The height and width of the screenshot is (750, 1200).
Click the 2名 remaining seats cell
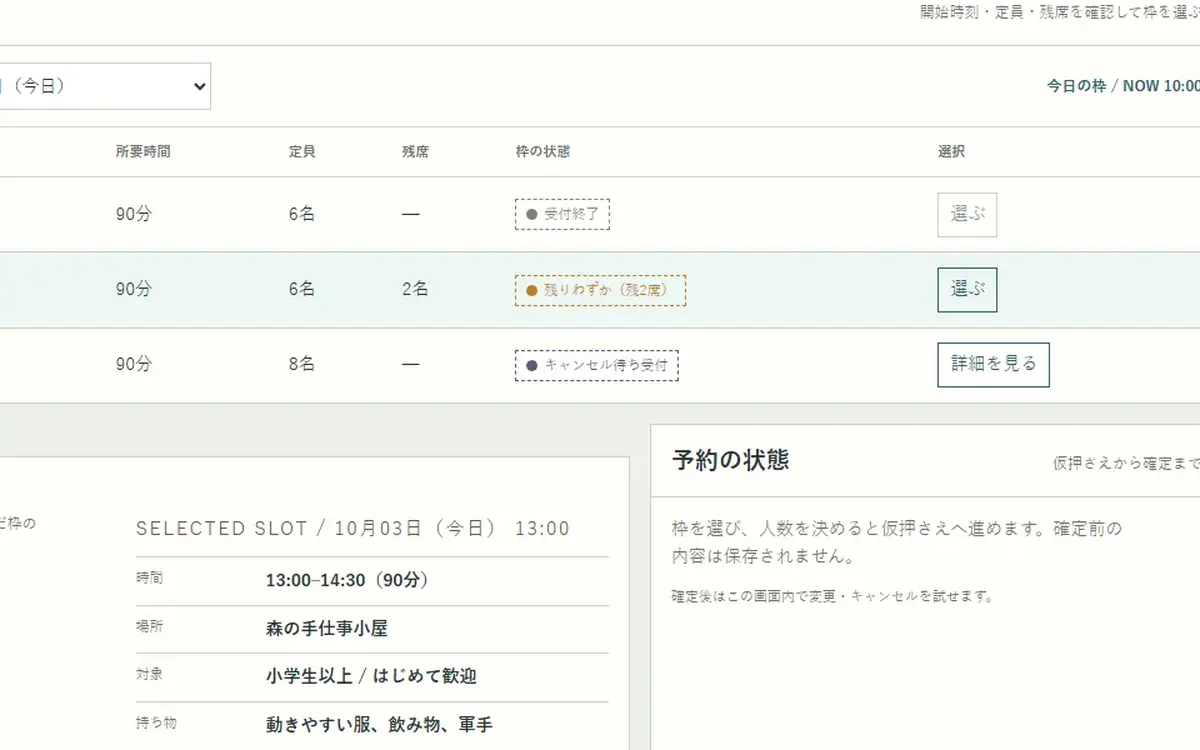(x=415, y=289)
